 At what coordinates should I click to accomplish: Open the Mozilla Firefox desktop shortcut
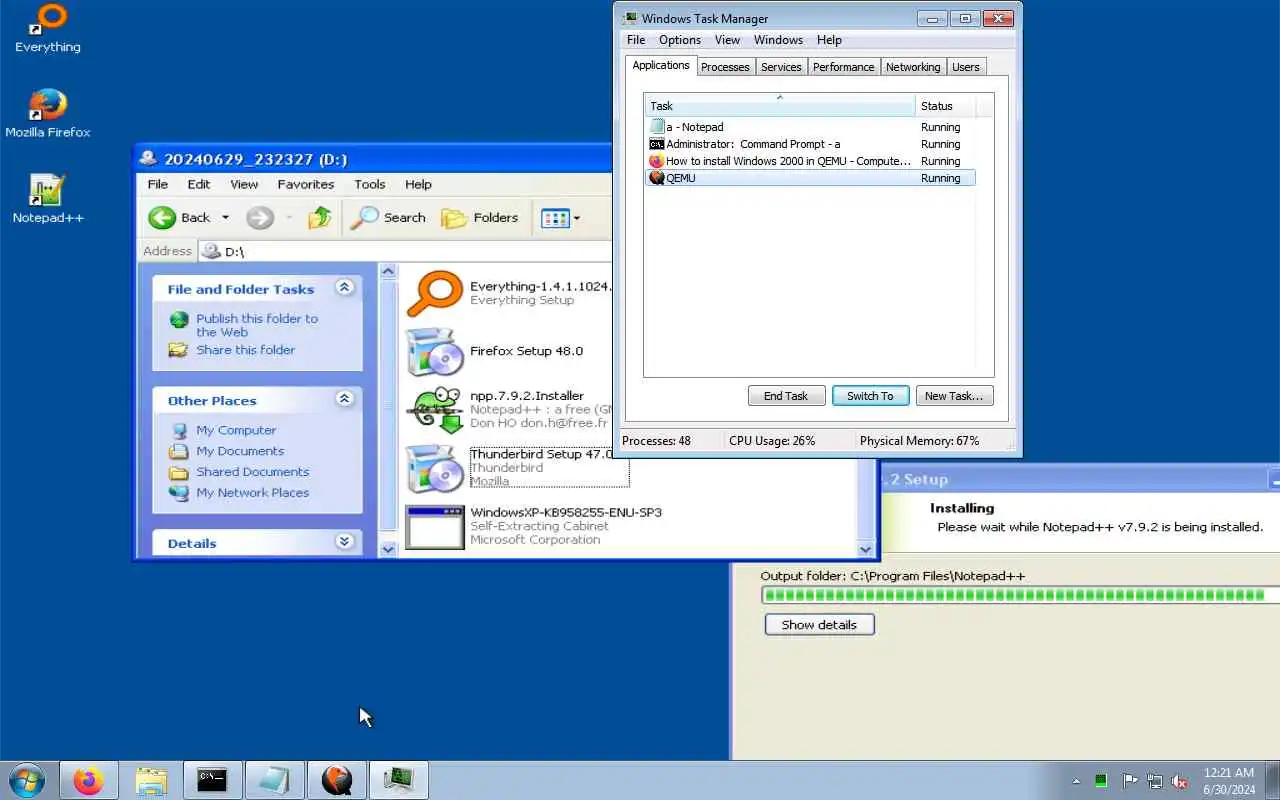click(48, 113)
